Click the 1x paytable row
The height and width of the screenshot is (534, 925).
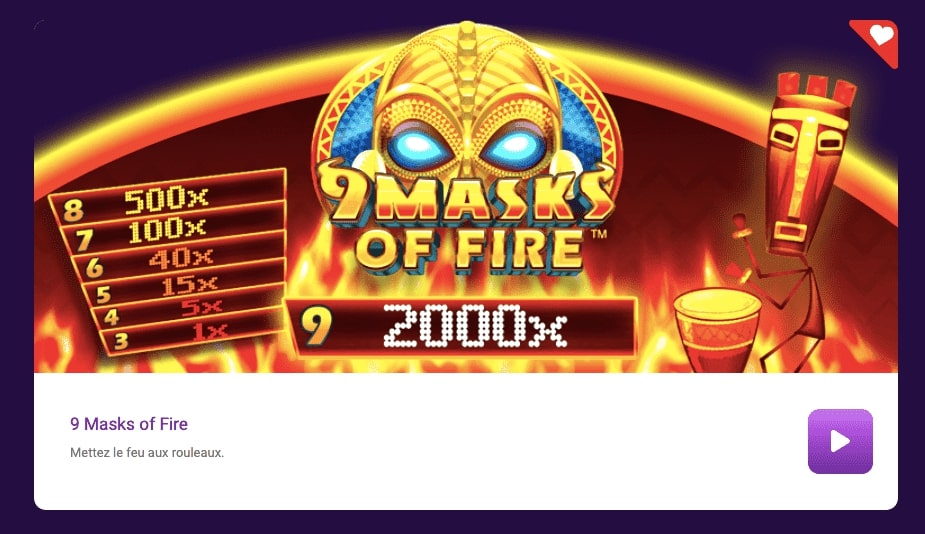click(x=193, y=333)
